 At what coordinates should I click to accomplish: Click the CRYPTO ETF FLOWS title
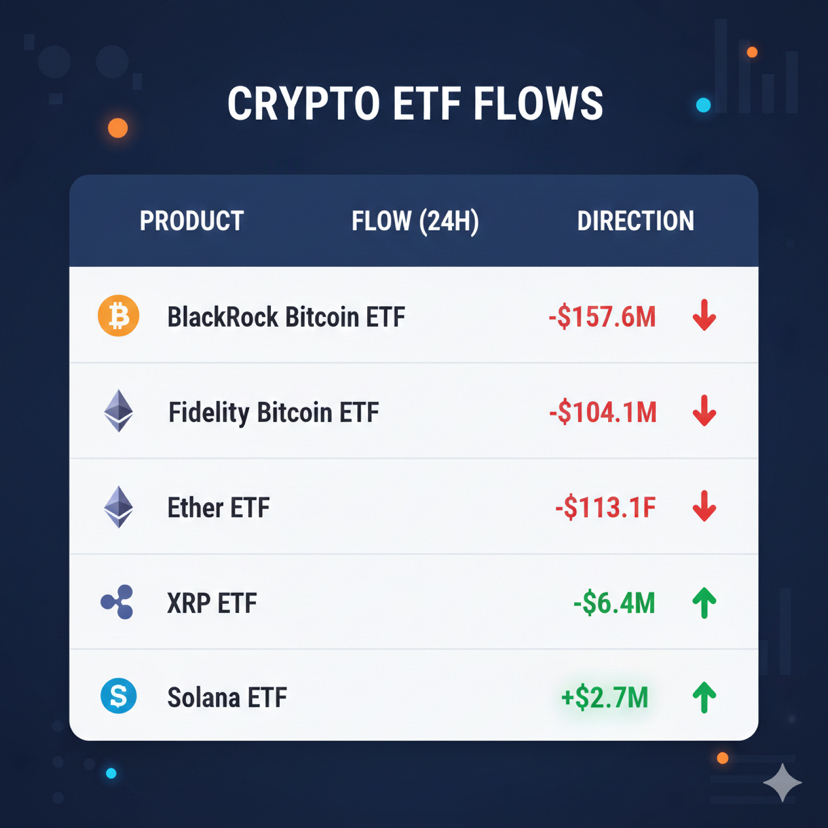(x=415, y=104)
